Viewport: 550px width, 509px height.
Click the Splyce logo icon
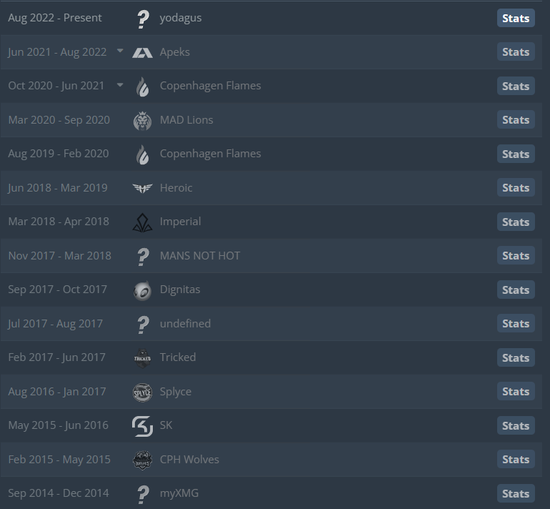click(142, 392)
